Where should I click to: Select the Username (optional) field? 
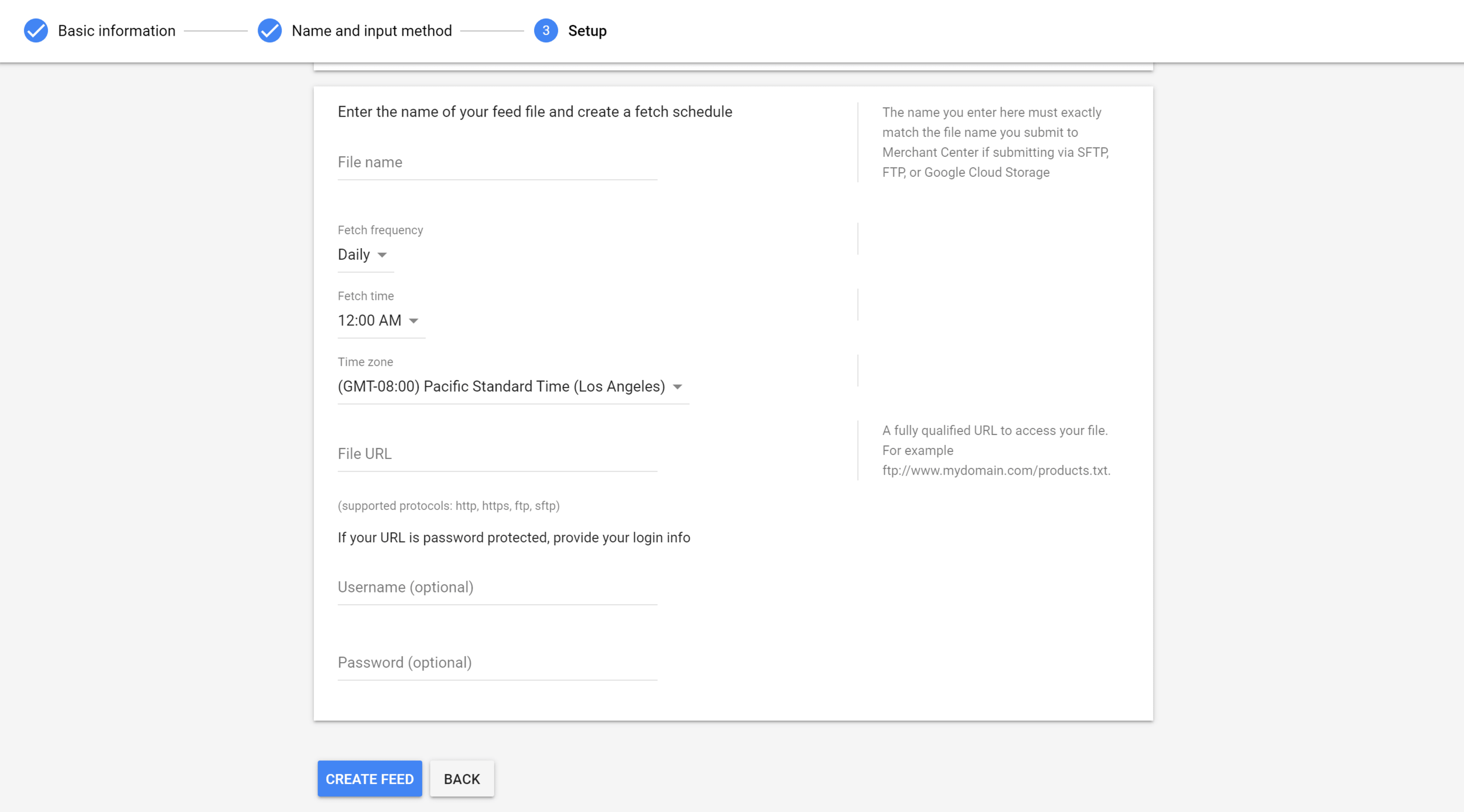497,587
